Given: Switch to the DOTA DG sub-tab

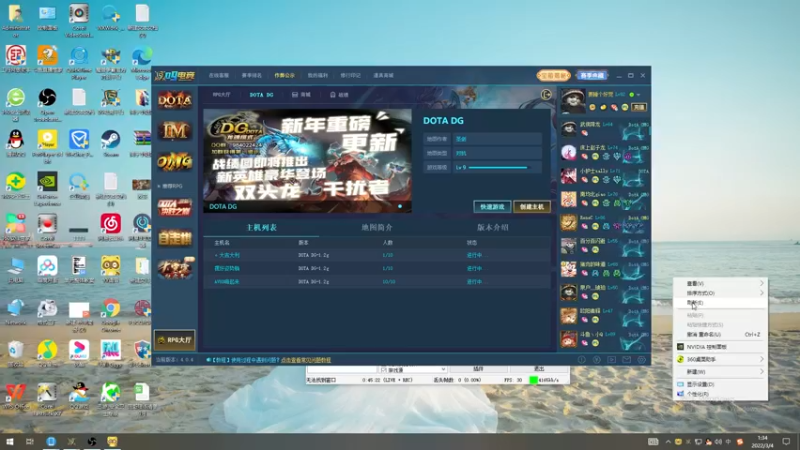Looking at the screenshot, I should [x=261, y=95].
